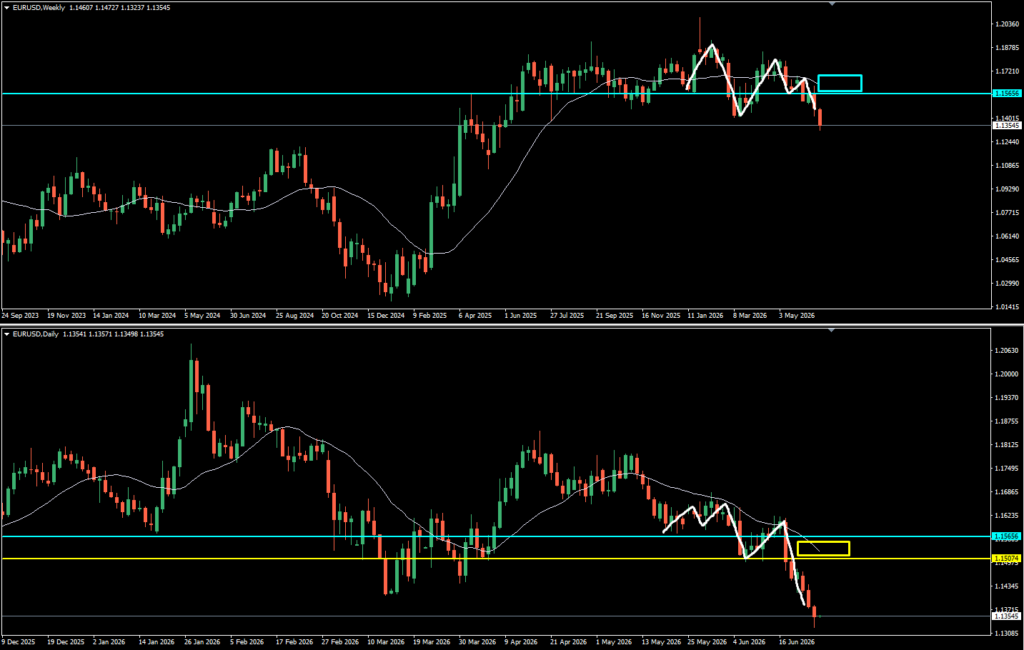Click the 11 Jan 2026 date on Weekly axis
The width and height of the screenshot is (1024, 650).
(705, 316)
